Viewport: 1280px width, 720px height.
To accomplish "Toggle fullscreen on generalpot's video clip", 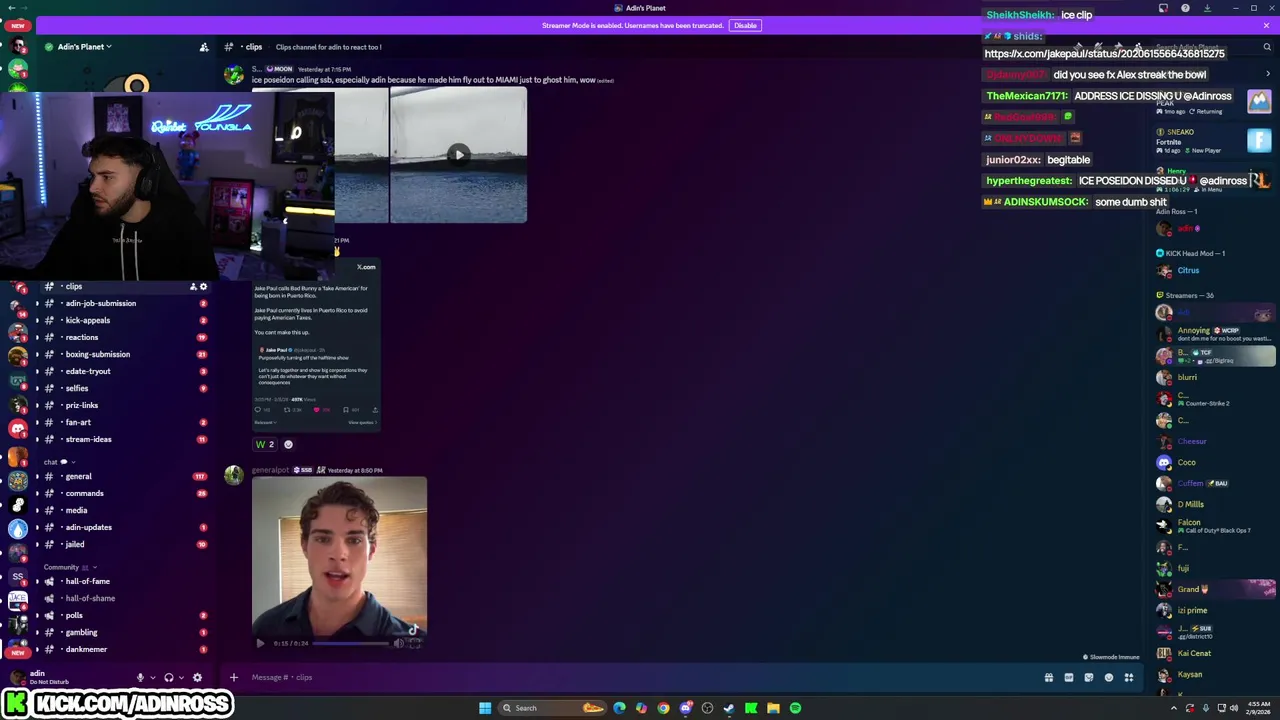I will [x=415, y=643].
